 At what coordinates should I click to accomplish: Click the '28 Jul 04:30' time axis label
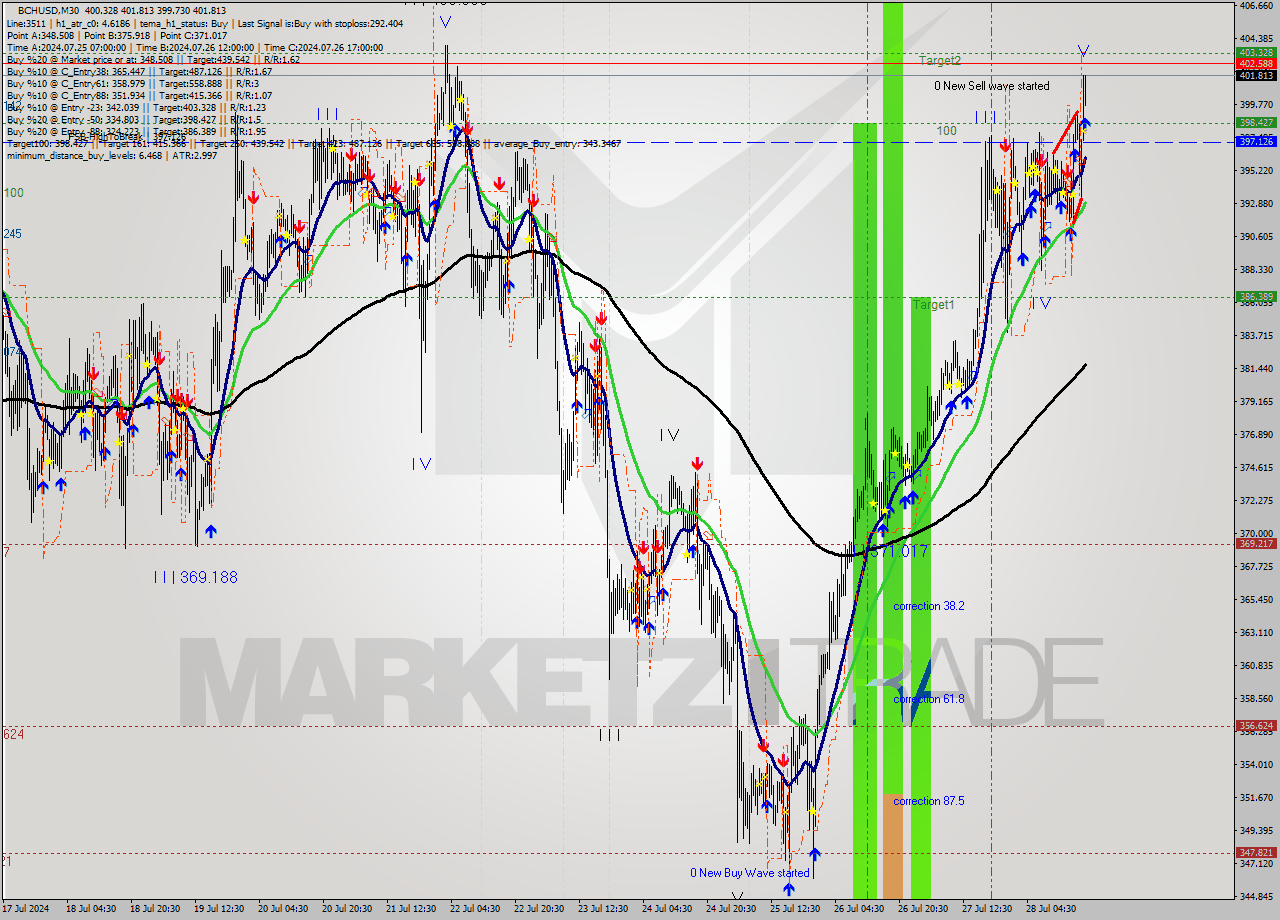pyautogui.click(x=1050, y=909)
